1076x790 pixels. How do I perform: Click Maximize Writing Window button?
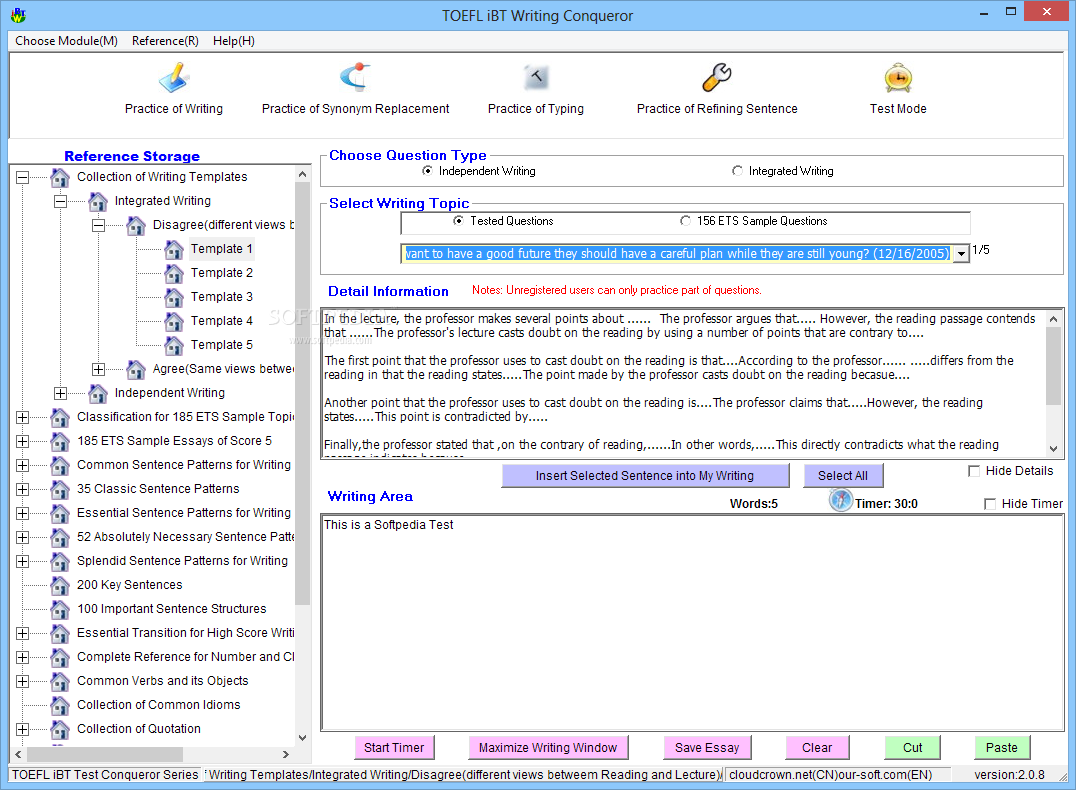point(548,747)
